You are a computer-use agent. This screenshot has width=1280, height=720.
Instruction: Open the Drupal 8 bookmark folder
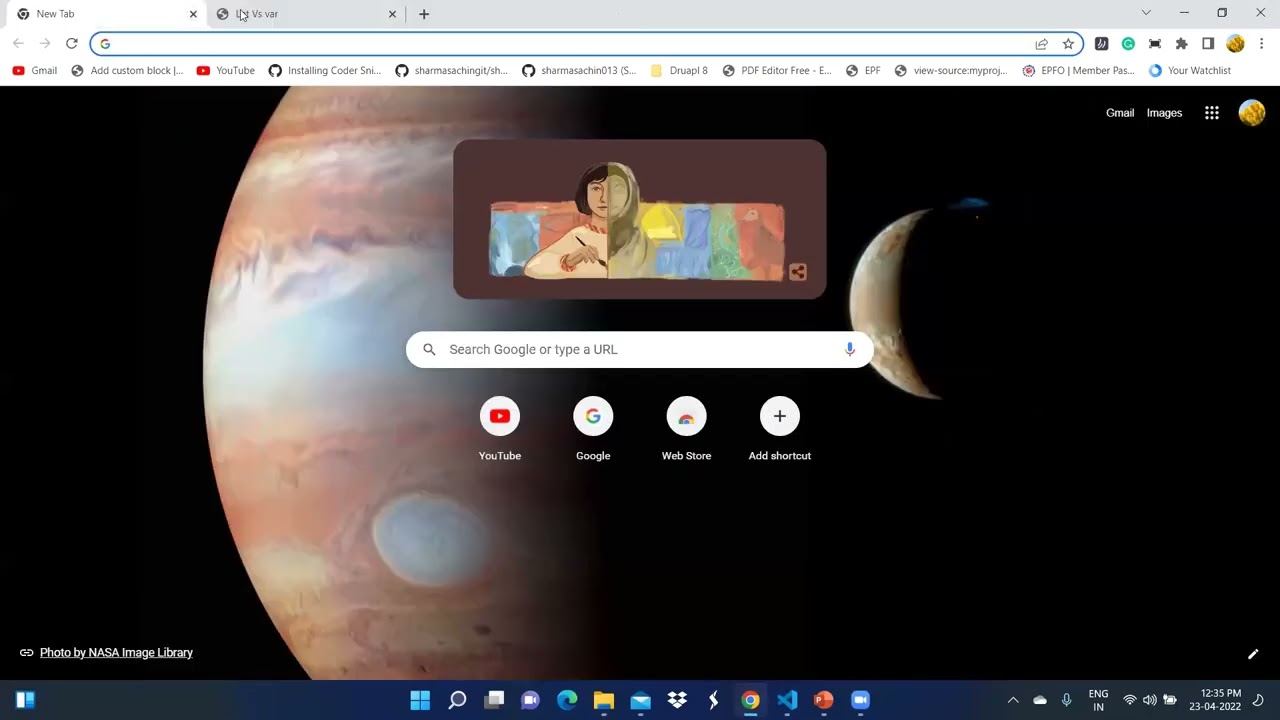679,71
